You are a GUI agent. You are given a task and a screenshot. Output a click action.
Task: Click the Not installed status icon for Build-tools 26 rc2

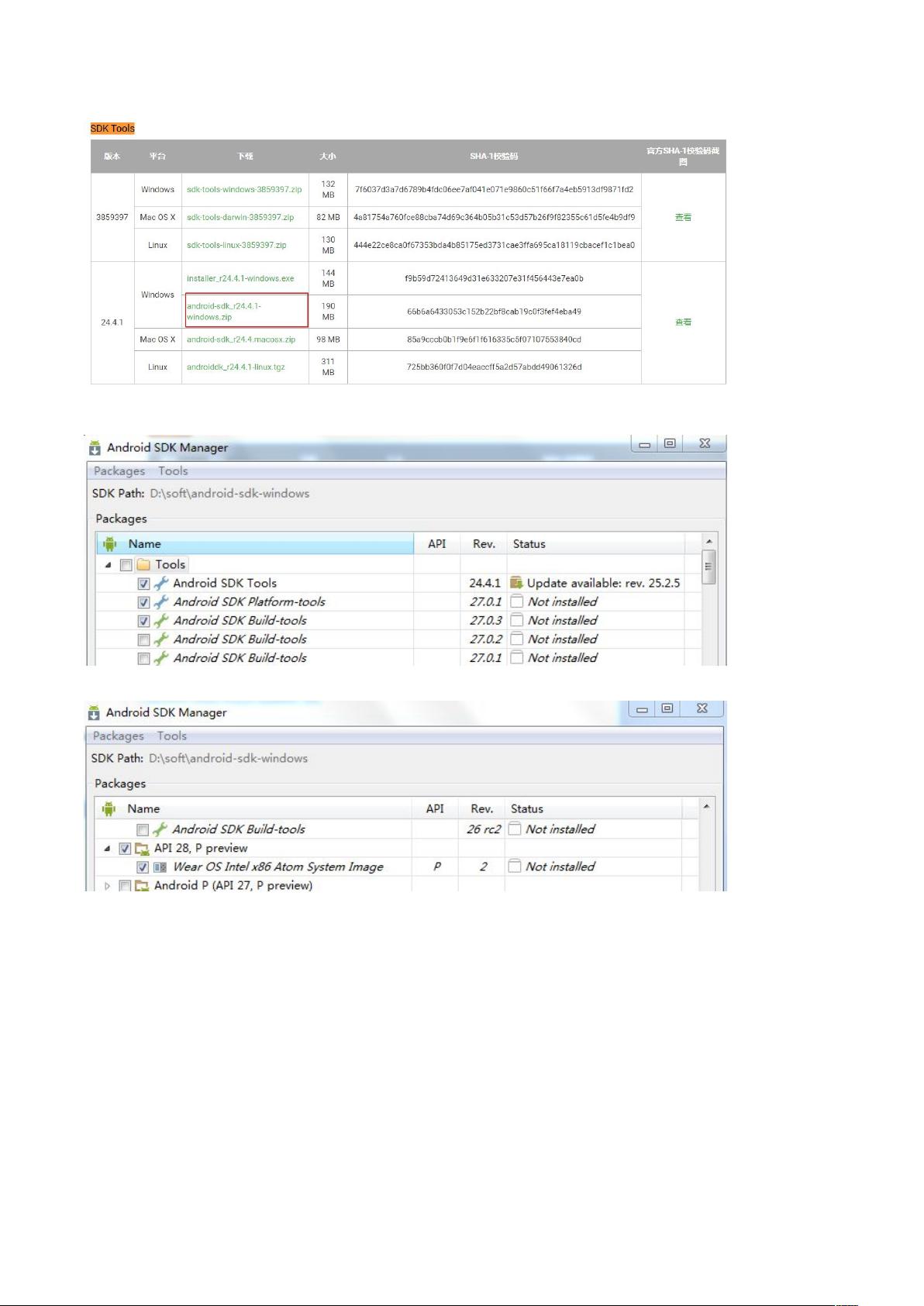514,829
